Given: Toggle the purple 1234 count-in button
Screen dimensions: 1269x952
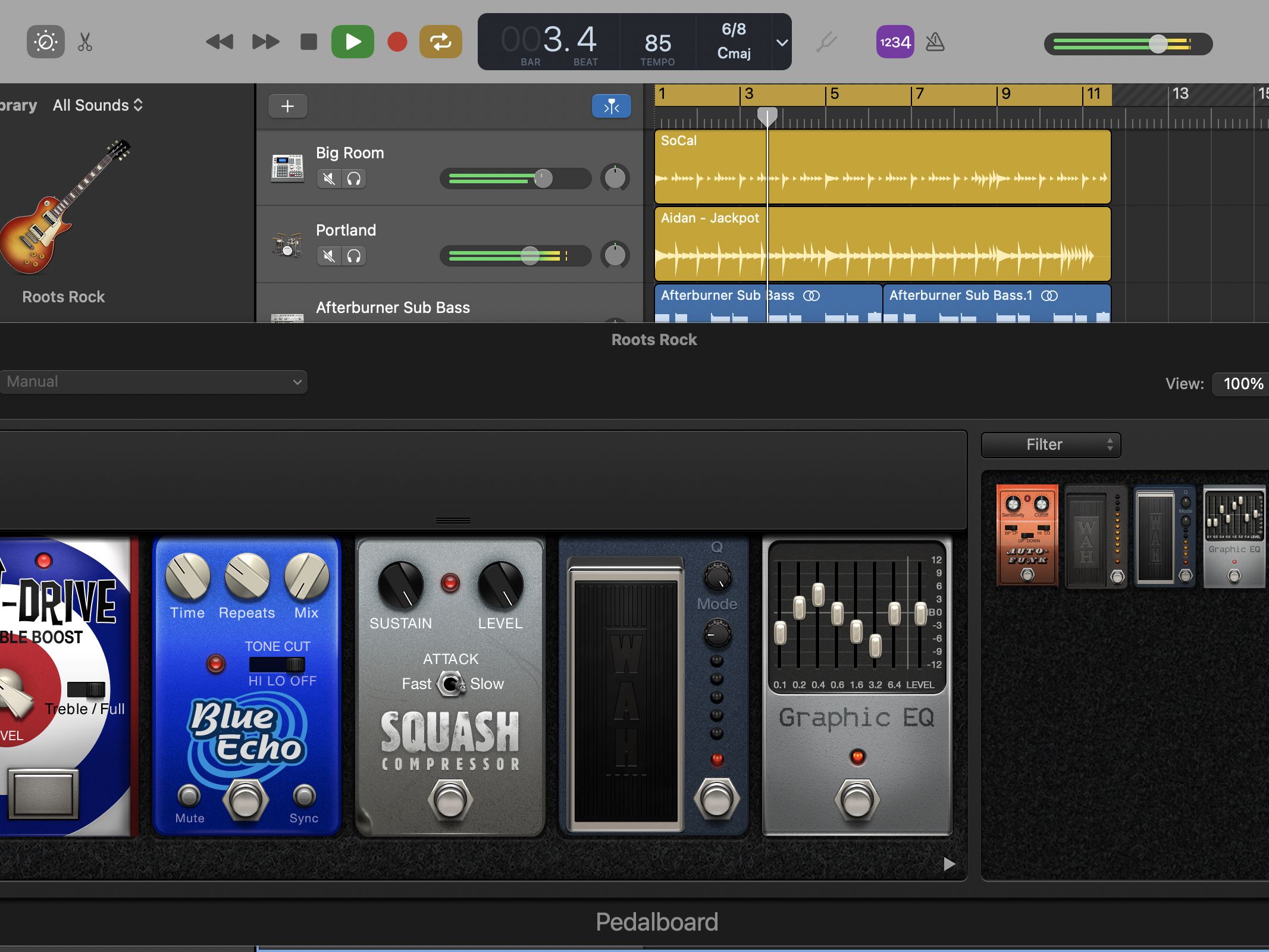Looking at the screenshot, I should [x=895, y=42].
